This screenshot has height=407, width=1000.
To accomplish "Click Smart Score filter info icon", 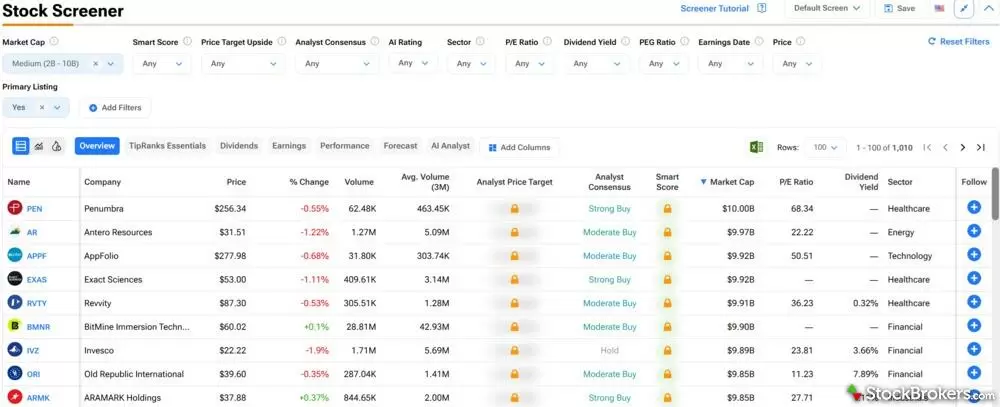I will click(x=188, y=41).
